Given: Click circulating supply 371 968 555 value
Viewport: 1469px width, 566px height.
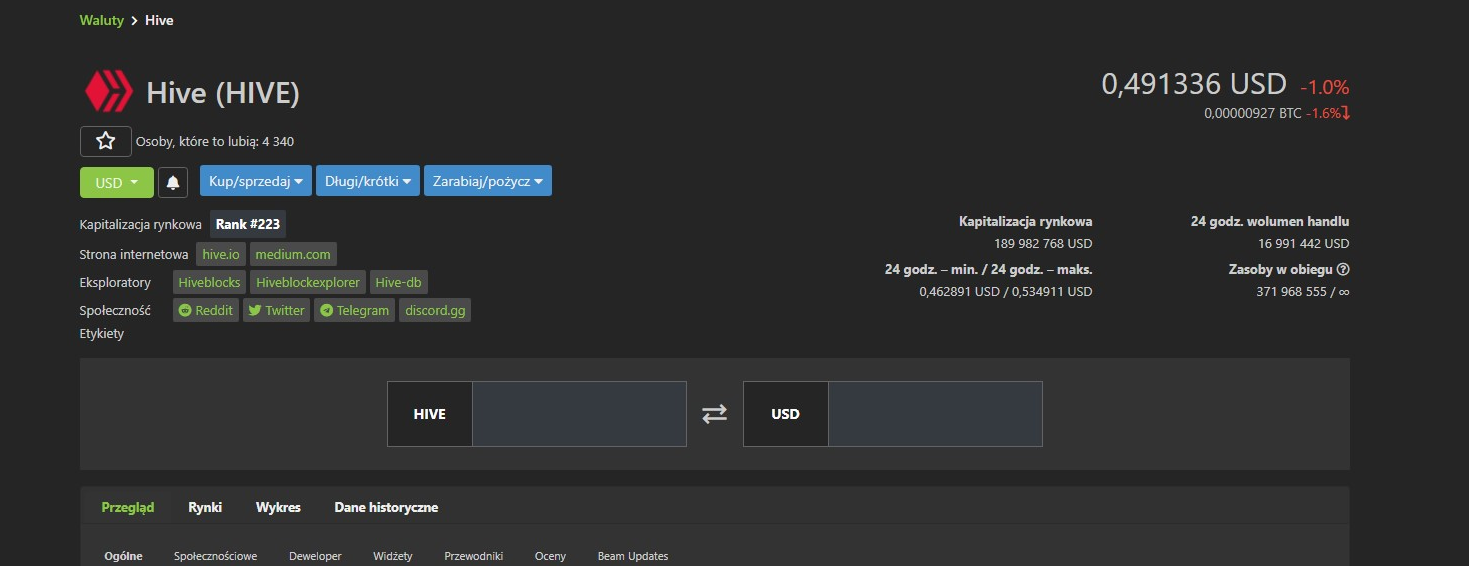Looking at the screenshot, I should 1303,292.
